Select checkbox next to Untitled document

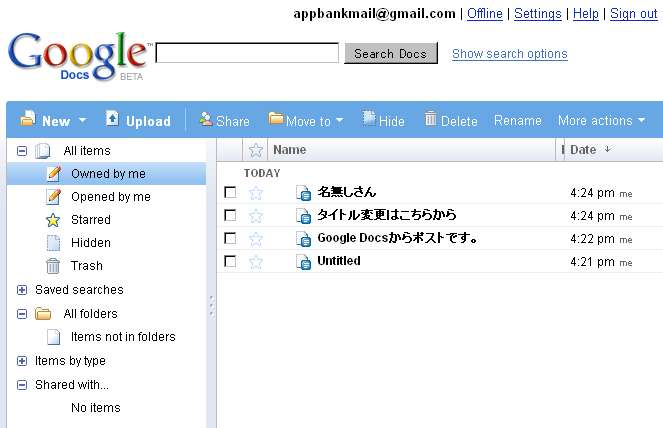coord(230,261)
